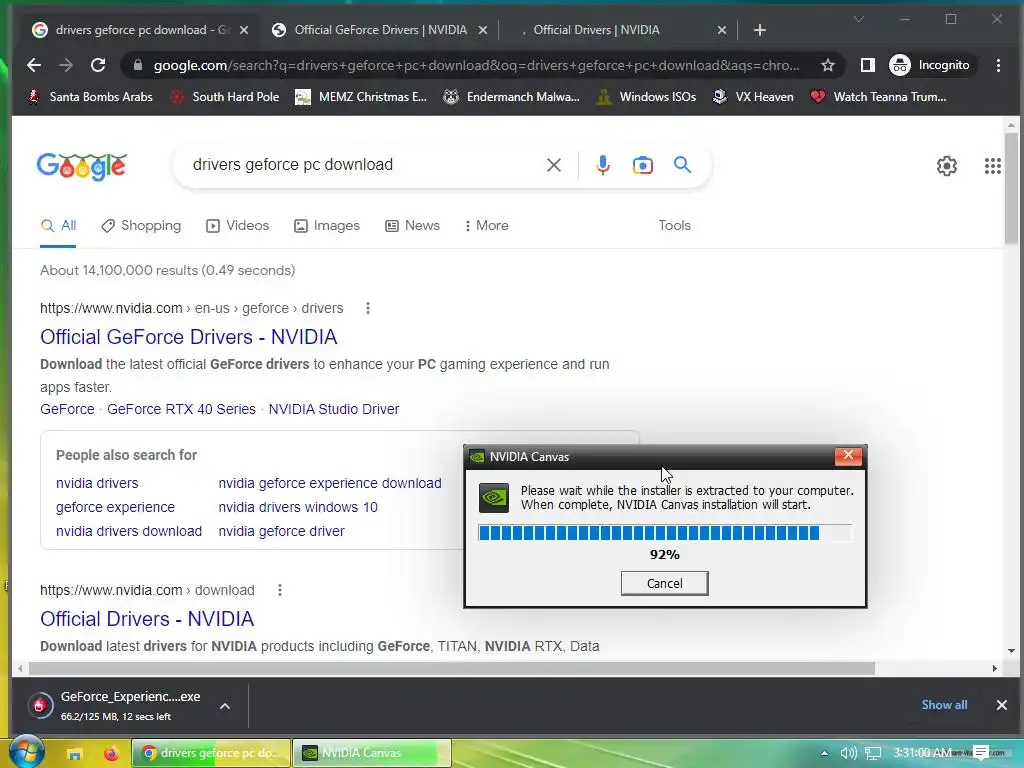The width and height of the screenshot is (1024, 768).
Task: Click the horizontal page scrollbar
Action: 451,668
